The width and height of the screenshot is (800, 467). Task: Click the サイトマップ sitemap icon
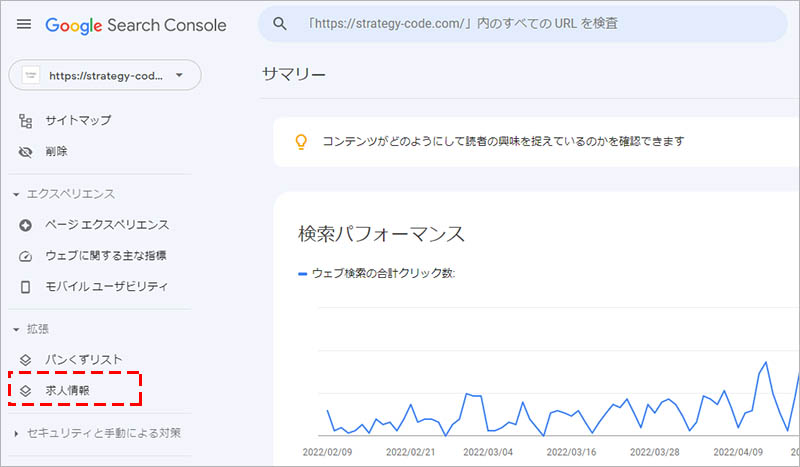[26, 120]
